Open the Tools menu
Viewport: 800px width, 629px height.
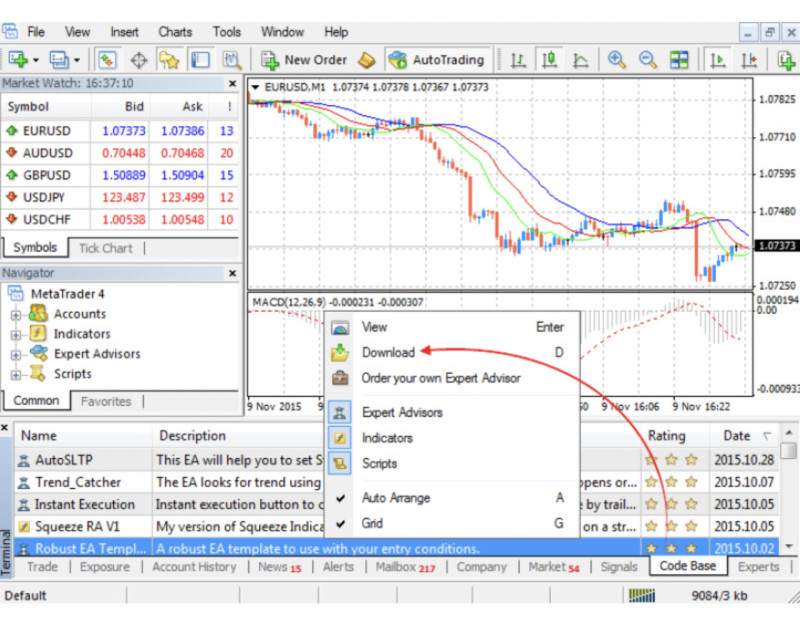click(x=227, y=32)
